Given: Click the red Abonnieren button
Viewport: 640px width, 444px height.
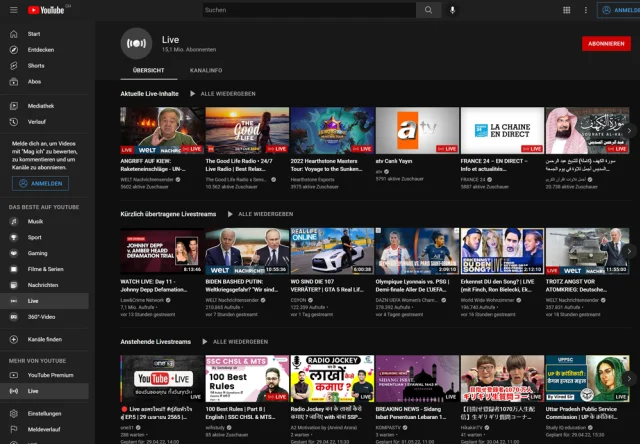Looking at the screenshot, I should pyautogui.click(x=606, y=44).
